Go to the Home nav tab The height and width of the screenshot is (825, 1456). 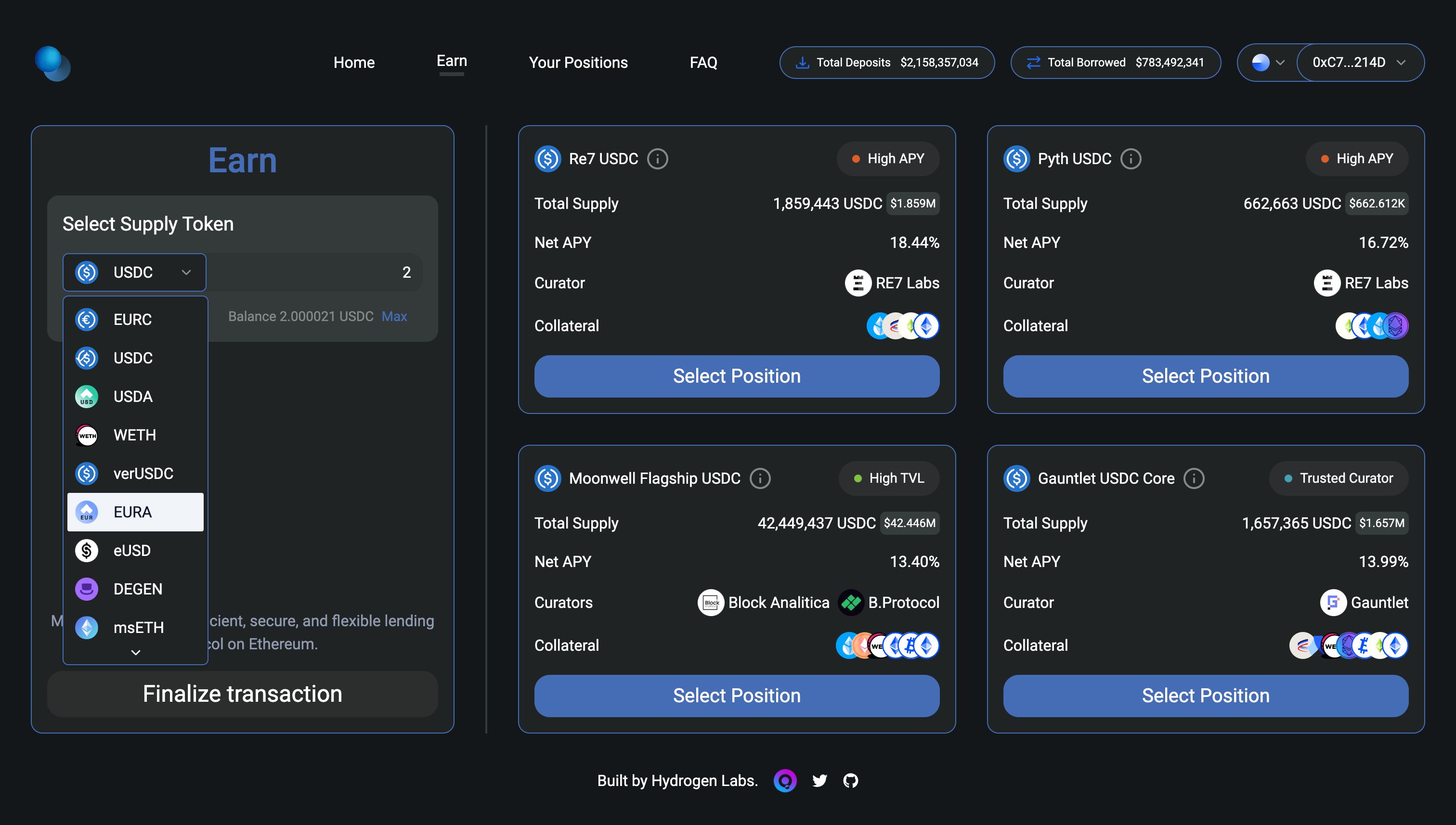354,62
